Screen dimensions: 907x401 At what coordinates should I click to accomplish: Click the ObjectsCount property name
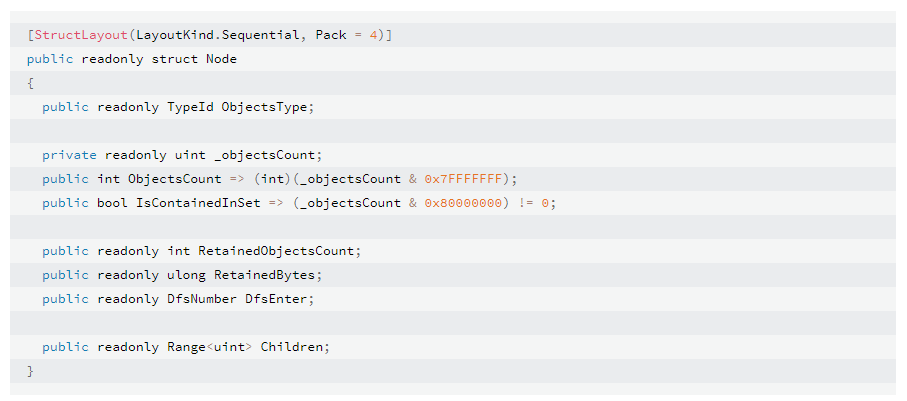[175, 179]
